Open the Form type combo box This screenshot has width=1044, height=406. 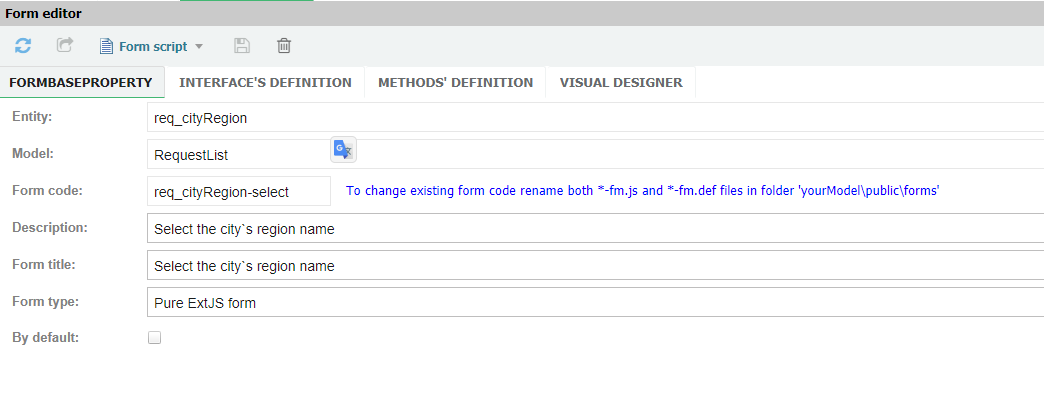tap(594, 302)
